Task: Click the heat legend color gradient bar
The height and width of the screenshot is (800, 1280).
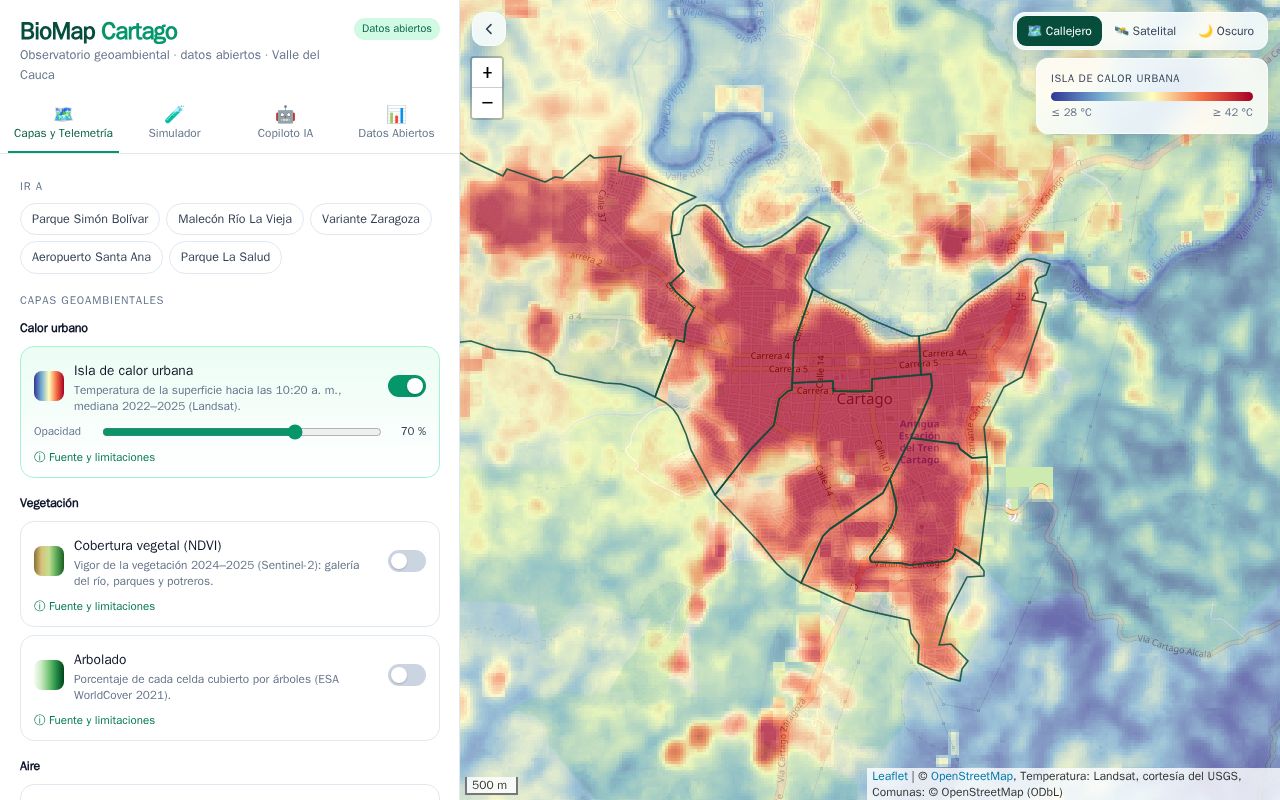Action: tap(1152, 97)
